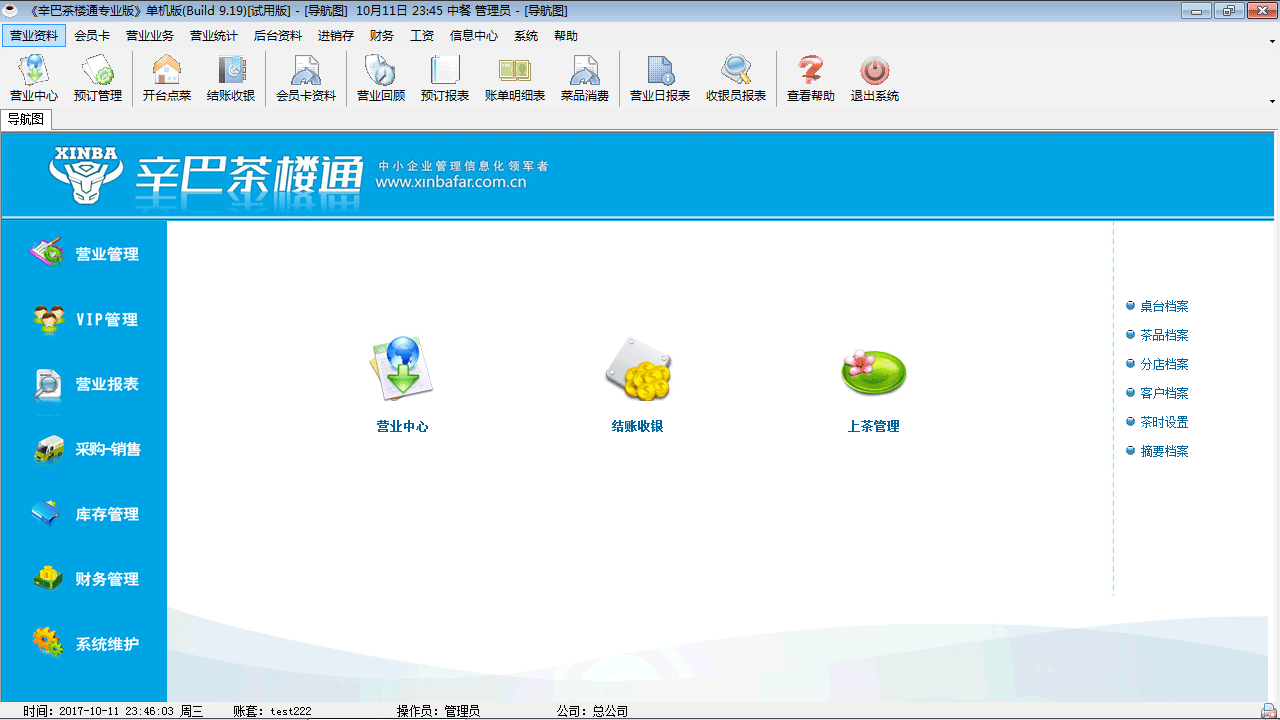1280x720 pixels.
Task: Open the 桌台档案 link
Action: coord(1164,307)
